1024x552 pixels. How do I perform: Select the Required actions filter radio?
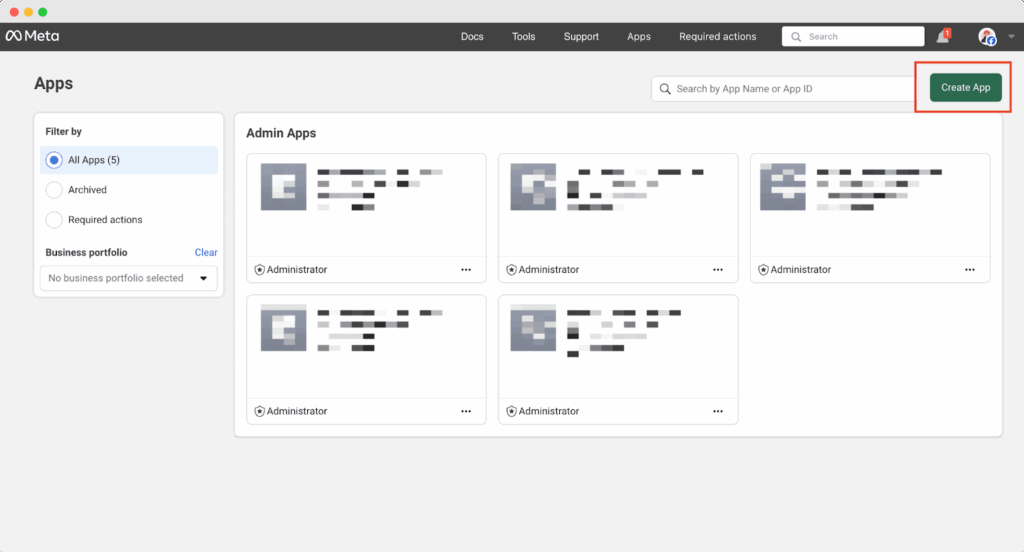point(55,220)
